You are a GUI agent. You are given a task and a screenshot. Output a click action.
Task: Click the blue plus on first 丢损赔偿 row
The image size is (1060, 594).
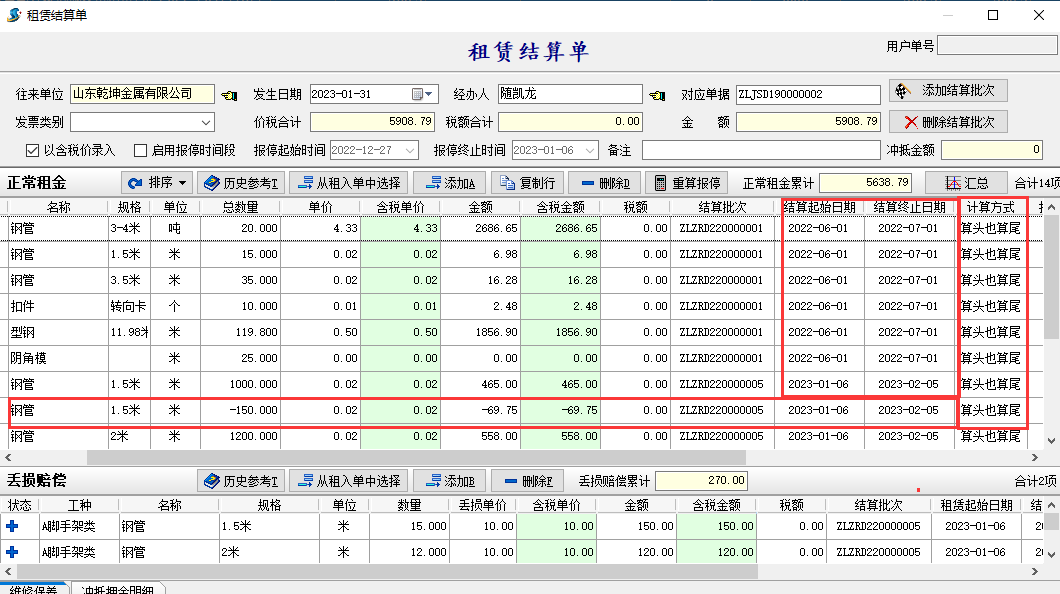[13, 526]
